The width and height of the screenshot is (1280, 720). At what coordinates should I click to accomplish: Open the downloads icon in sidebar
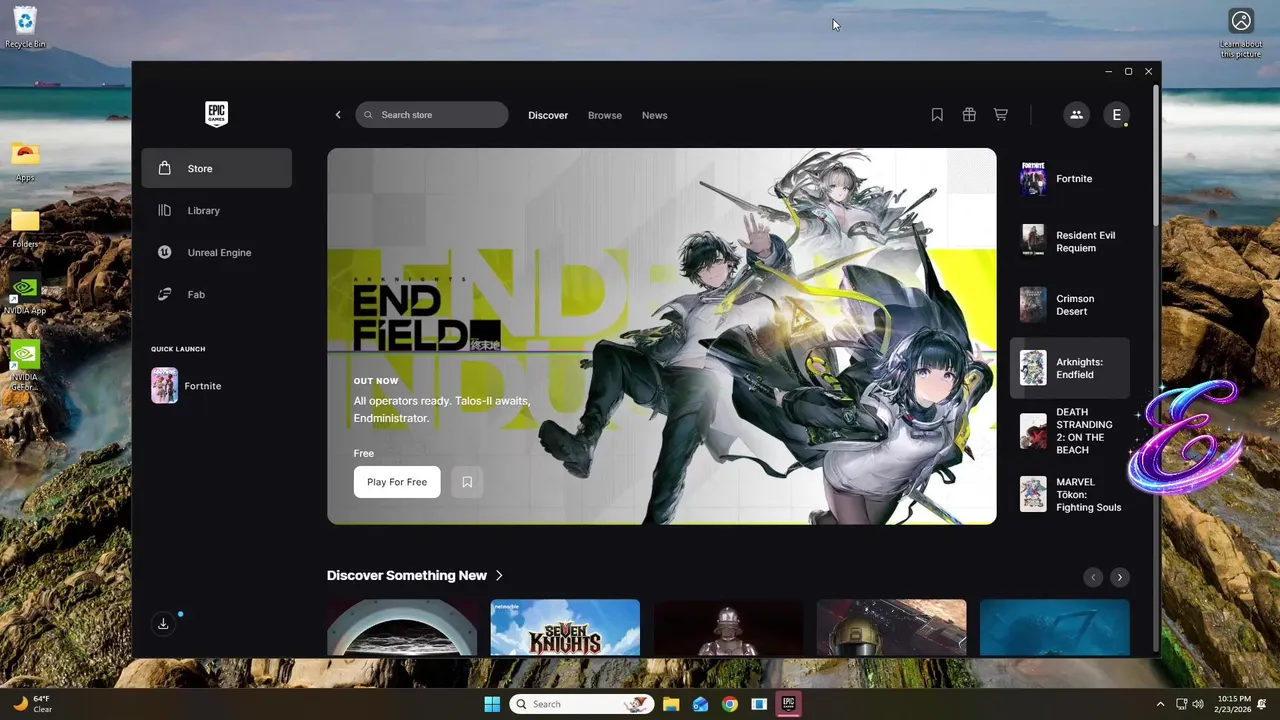[163, 624]
